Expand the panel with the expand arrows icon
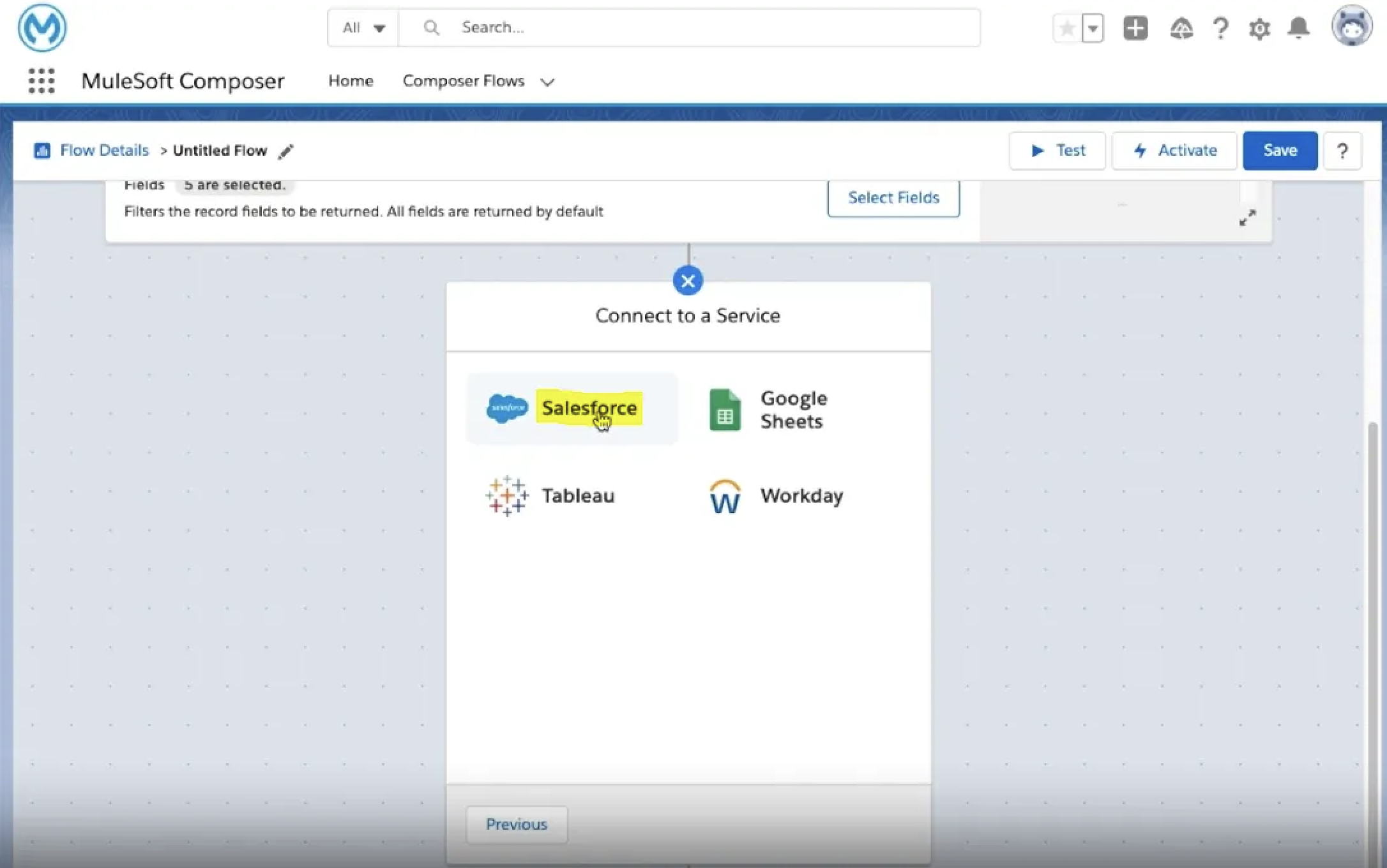Viewport: 1387px width, 868px height. (1247, 218)
